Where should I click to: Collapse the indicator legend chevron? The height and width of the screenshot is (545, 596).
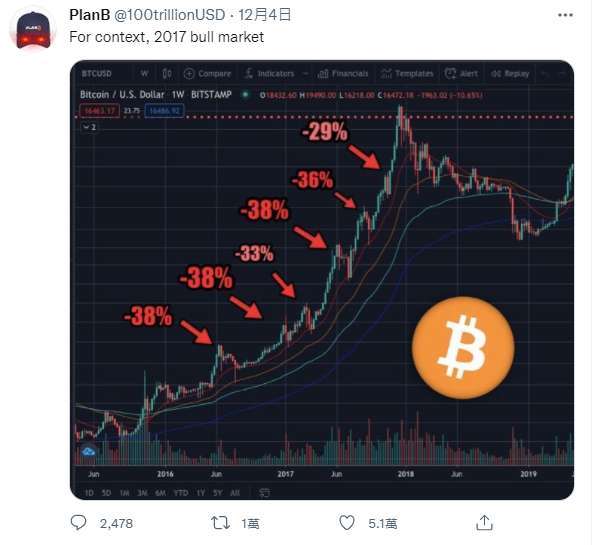[x=89, y=127]
